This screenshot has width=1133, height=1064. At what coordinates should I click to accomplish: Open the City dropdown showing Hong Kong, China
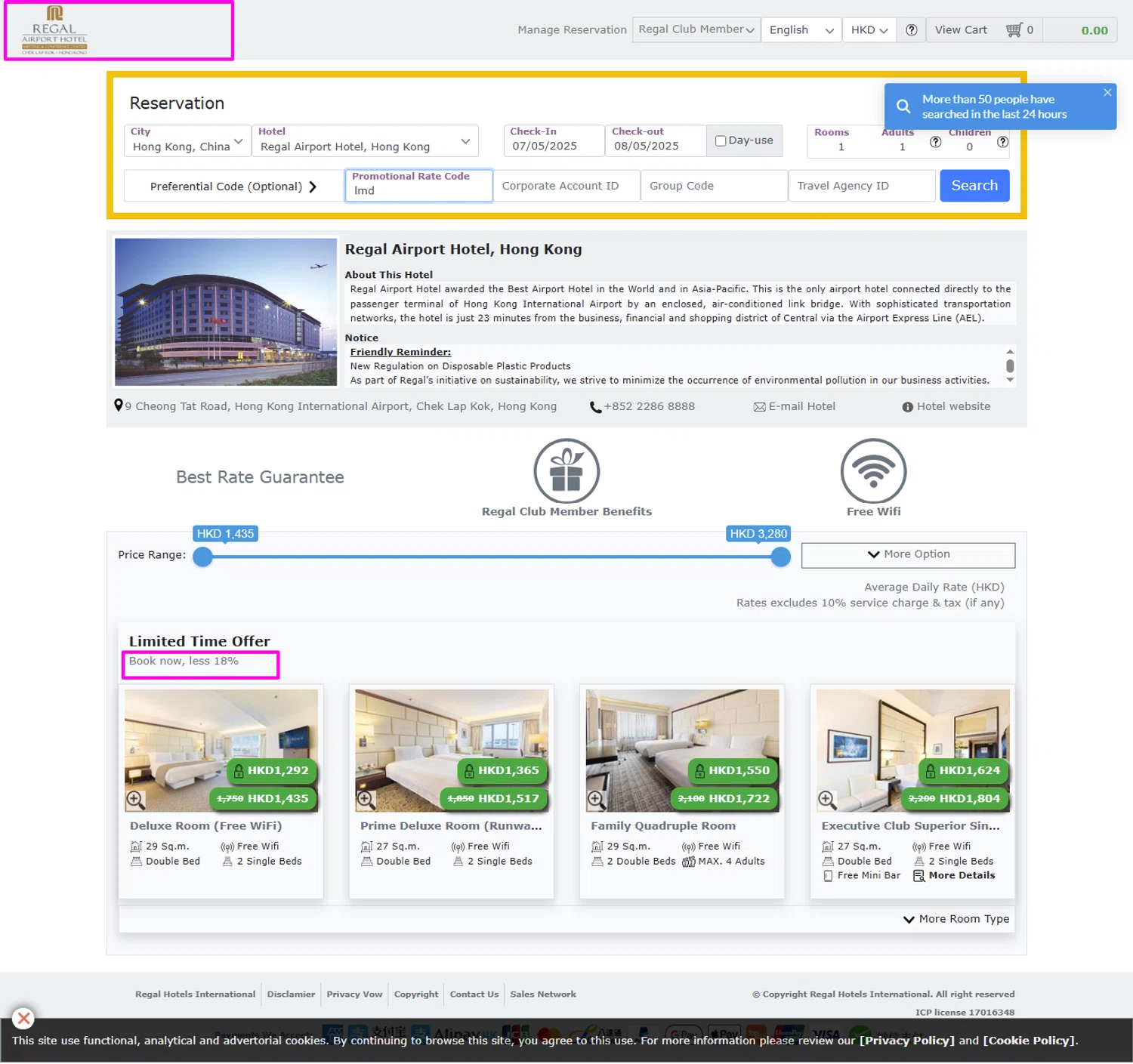tap(187, 140)
